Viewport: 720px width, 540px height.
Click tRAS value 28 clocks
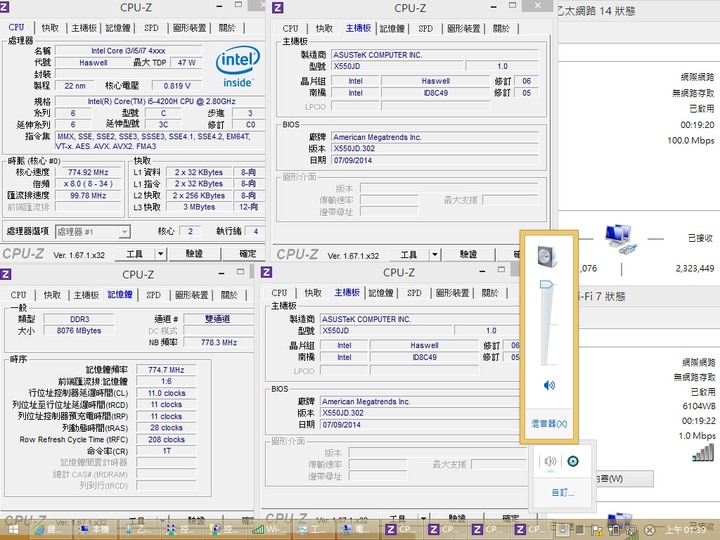click(x=166, y=428)
